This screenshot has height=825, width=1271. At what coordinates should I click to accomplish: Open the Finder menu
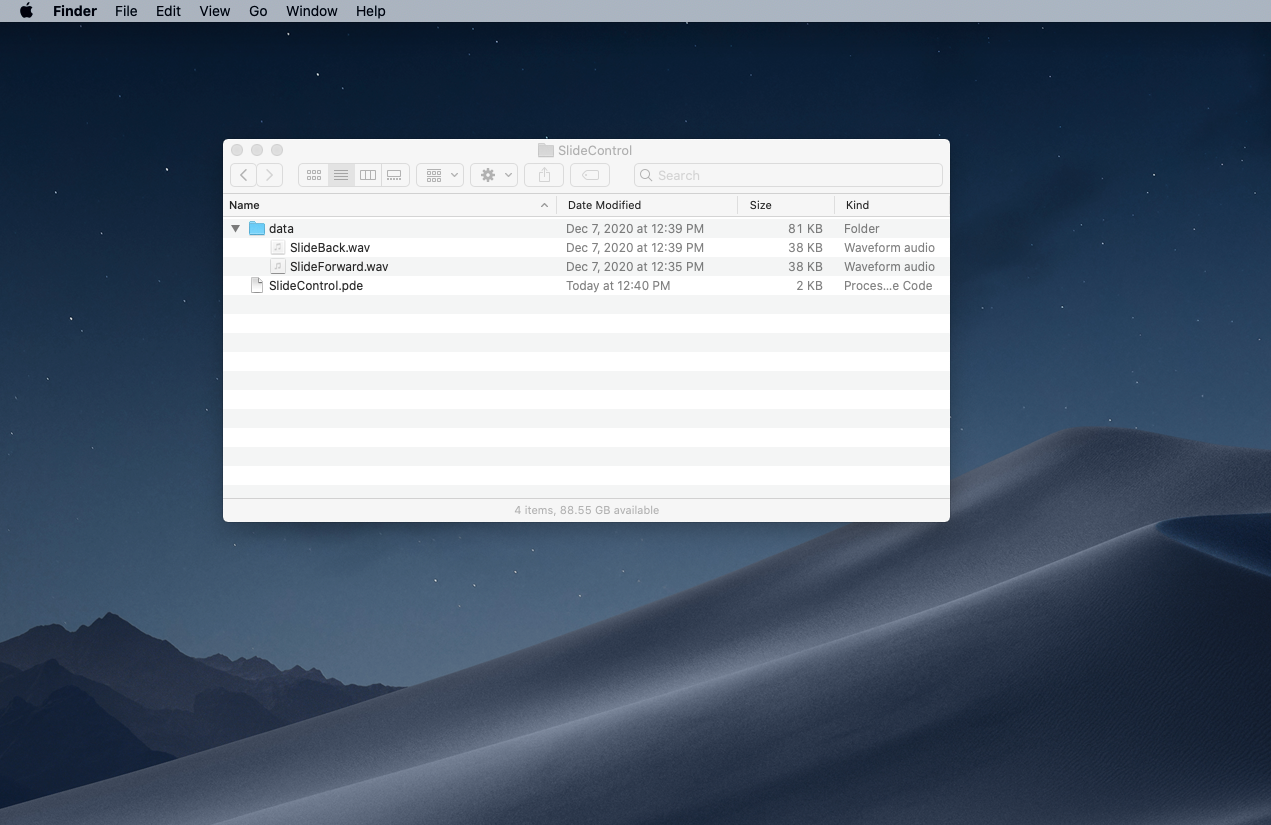(x=75, y=11)
